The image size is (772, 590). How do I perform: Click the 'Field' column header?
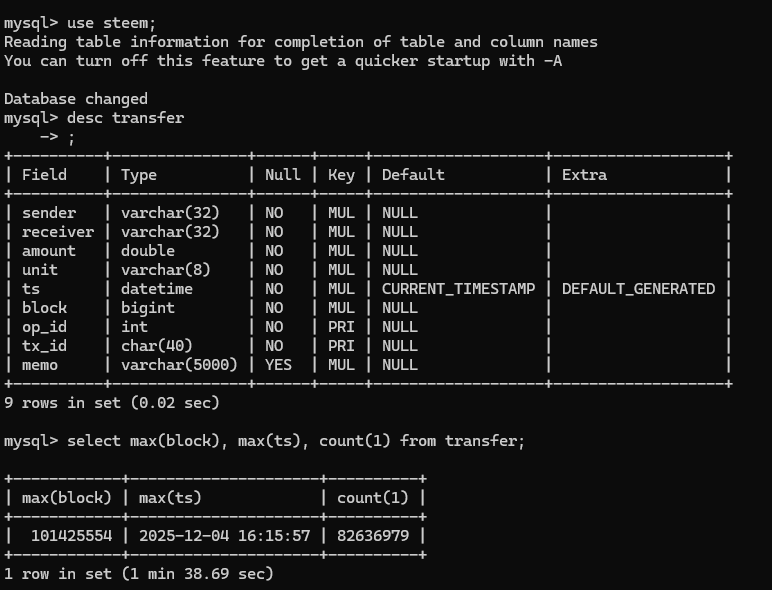44,175
